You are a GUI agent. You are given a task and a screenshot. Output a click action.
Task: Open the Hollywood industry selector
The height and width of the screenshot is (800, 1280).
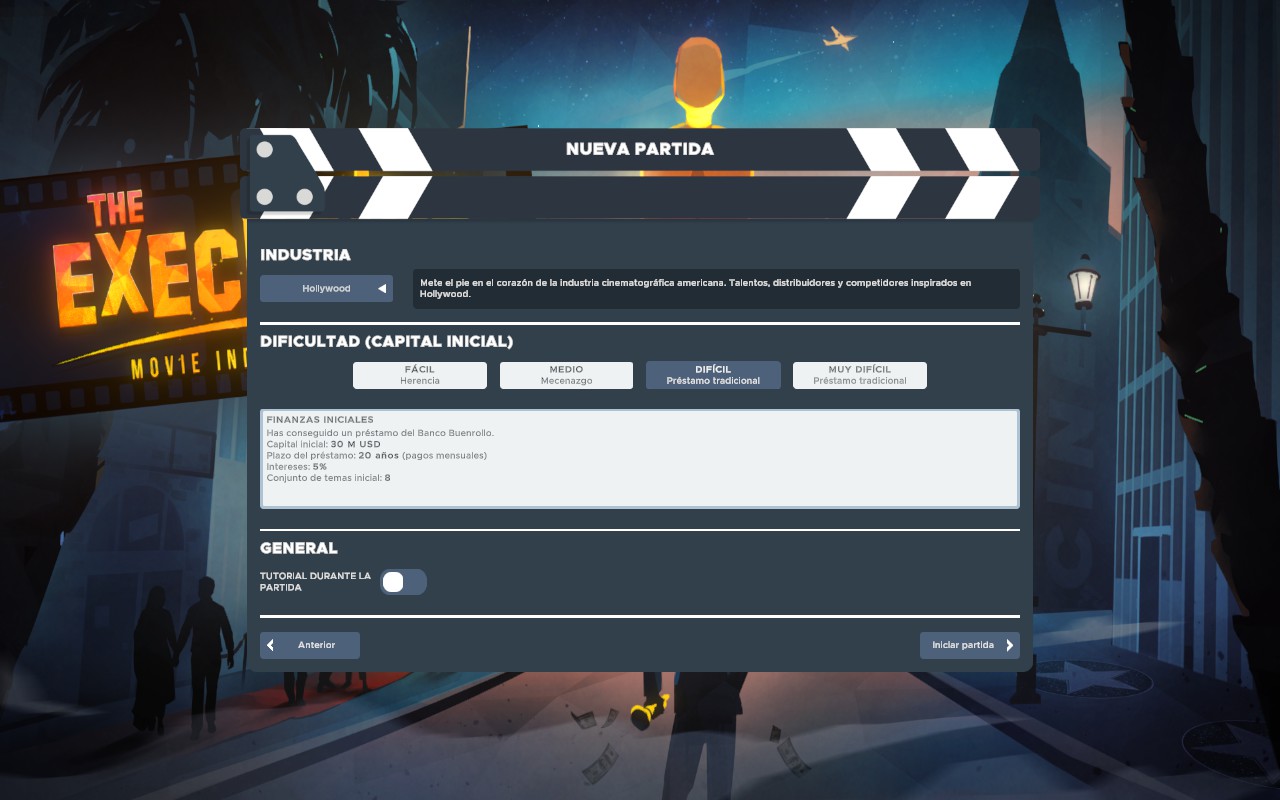(326, 289)
